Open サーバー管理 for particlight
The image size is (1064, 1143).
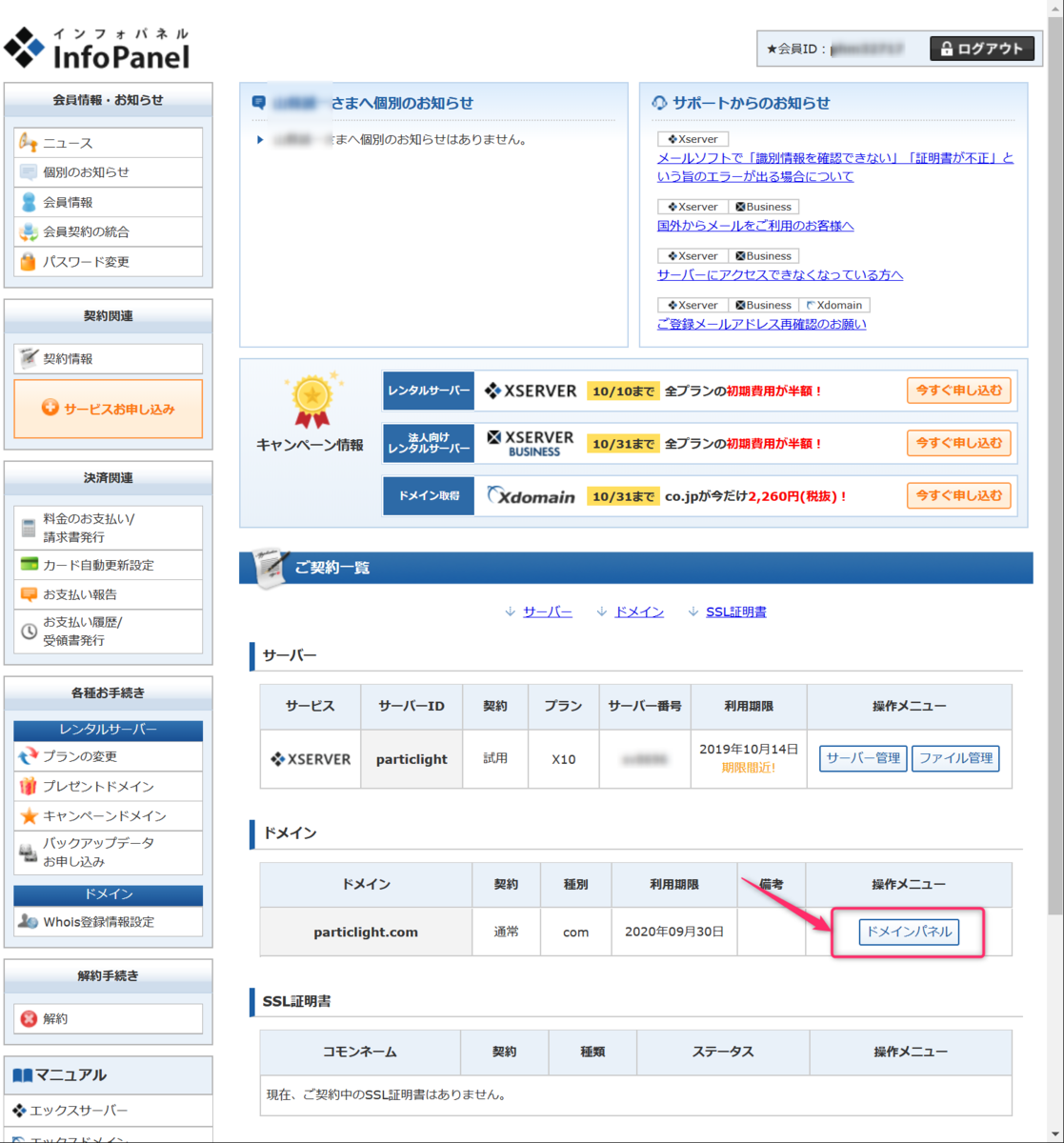[863, 758]
